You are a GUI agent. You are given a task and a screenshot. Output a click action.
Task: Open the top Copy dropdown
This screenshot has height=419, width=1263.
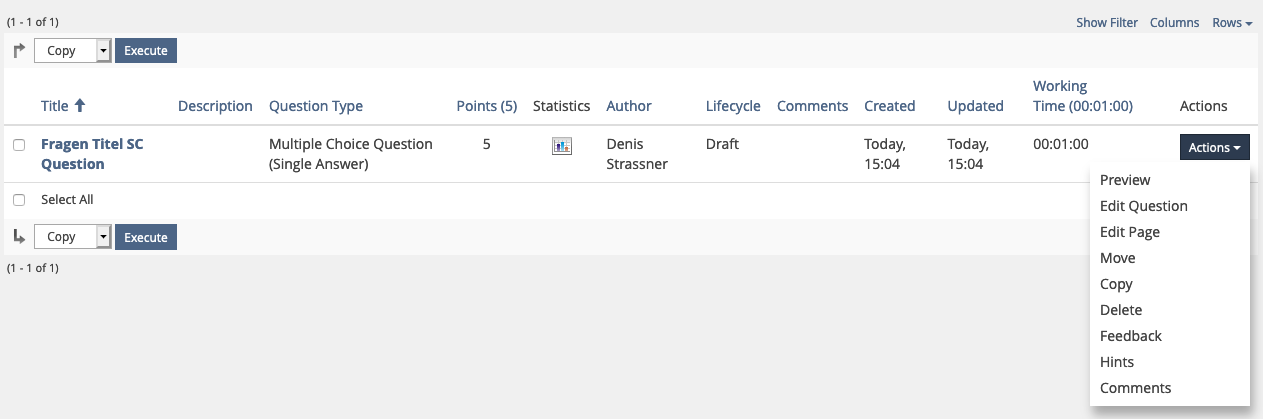[72, 51]
